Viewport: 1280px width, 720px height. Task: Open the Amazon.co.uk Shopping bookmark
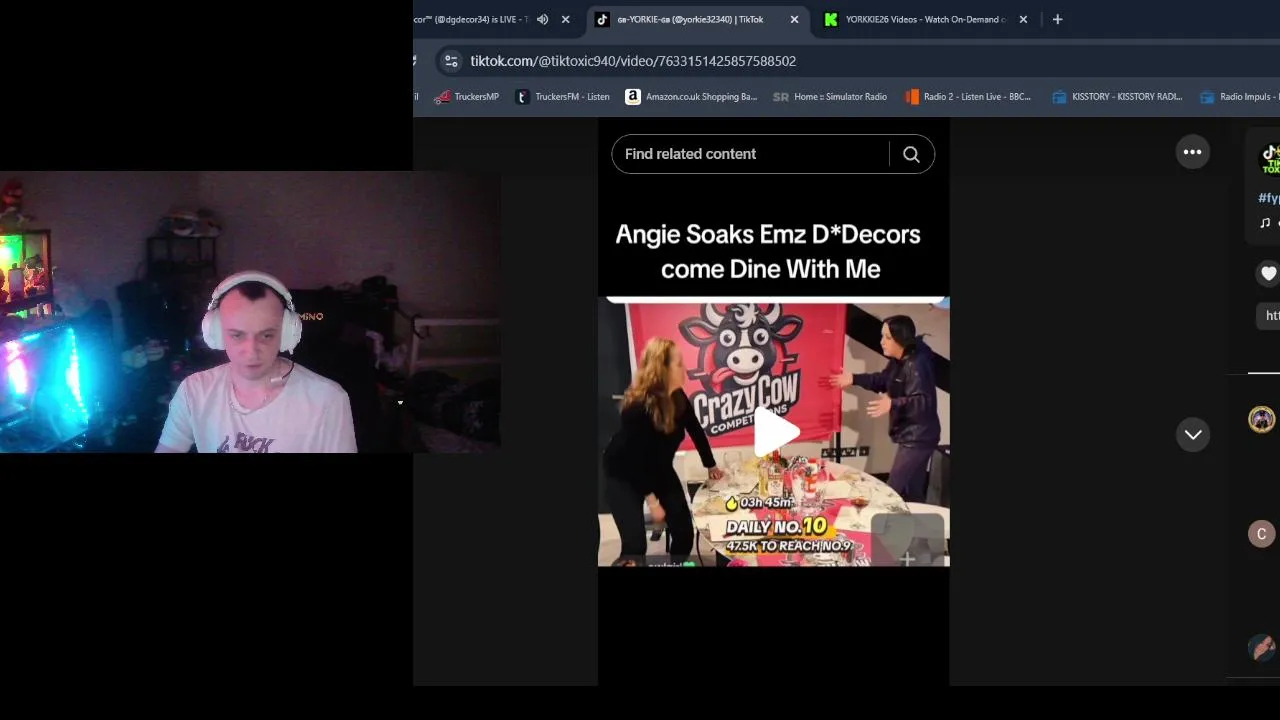click(691, 97)
